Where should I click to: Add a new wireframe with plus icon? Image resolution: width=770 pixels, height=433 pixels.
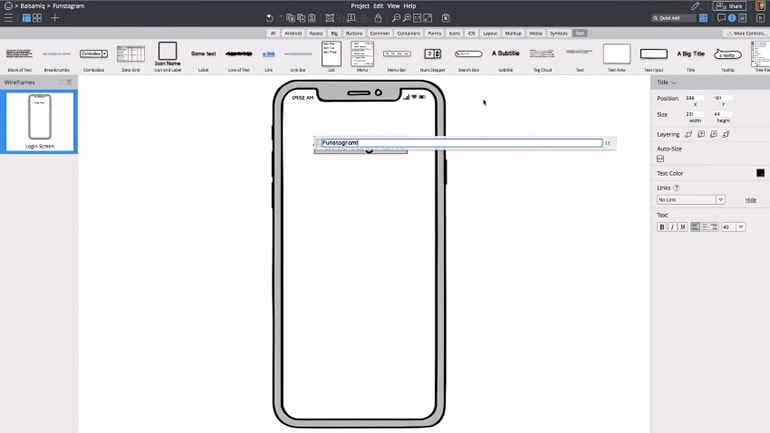[x=55, y=18]
